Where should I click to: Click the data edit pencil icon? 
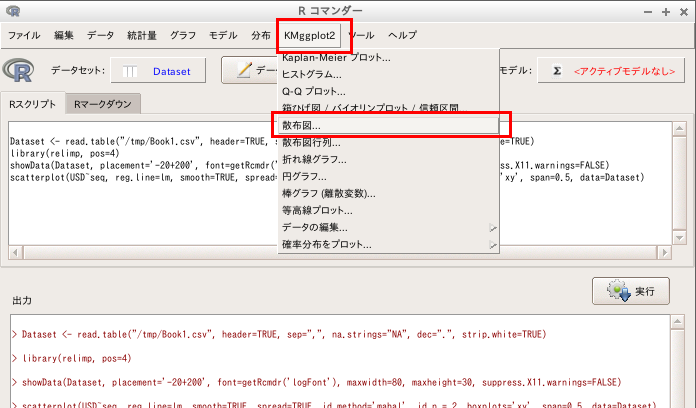[x=244, y=70]
